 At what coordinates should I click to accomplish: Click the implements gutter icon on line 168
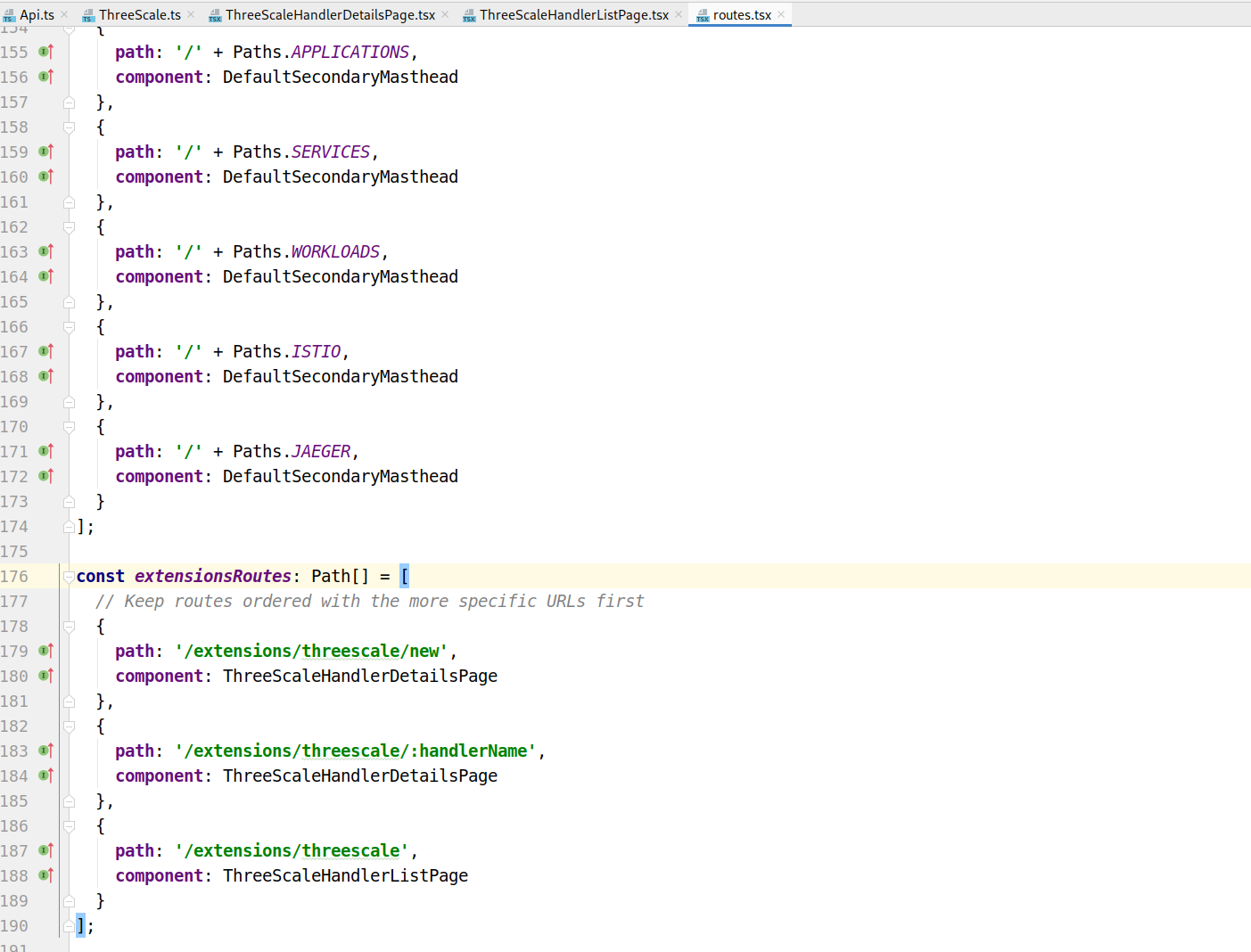[46, 376]
